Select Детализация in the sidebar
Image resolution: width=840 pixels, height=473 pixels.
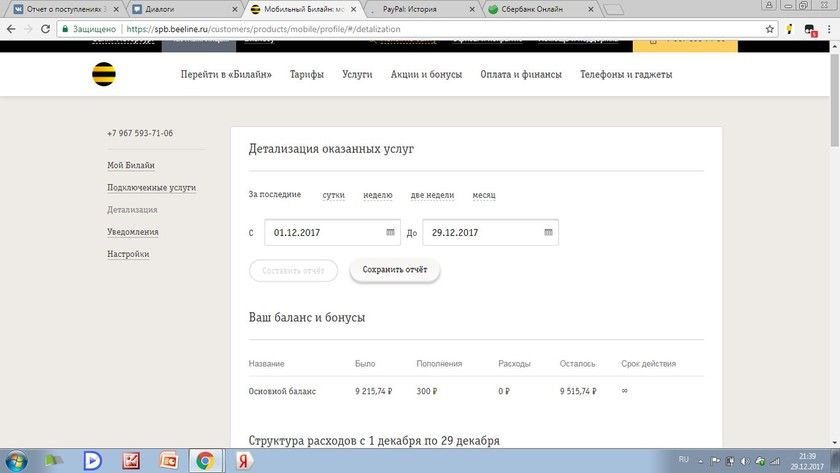(x=132, y=209)
